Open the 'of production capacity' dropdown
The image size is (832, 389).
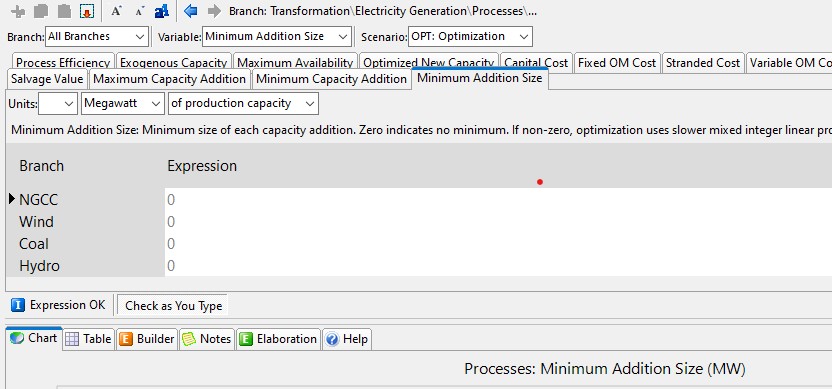coord(243,103)
